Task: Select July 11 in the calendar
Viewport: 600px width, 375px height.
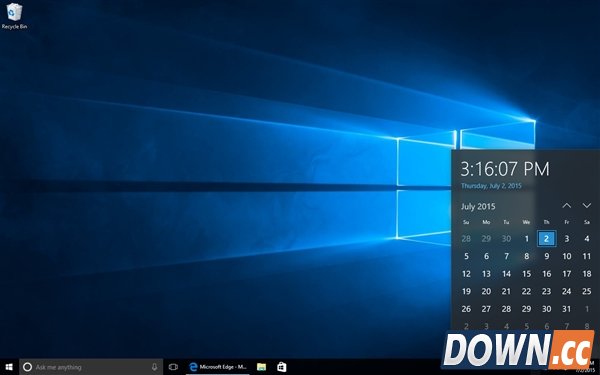Action: [587, 256]
